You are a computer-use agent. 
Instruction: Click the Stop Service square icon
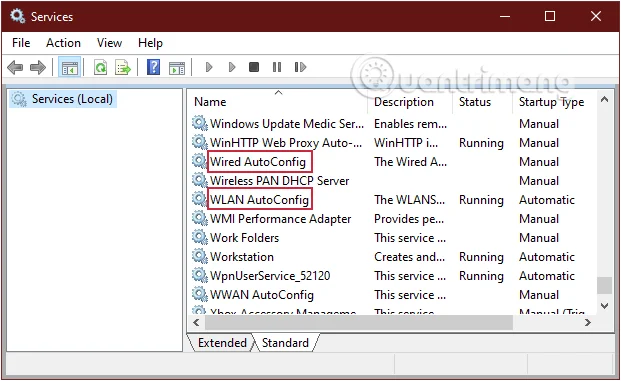pos(254,67)
